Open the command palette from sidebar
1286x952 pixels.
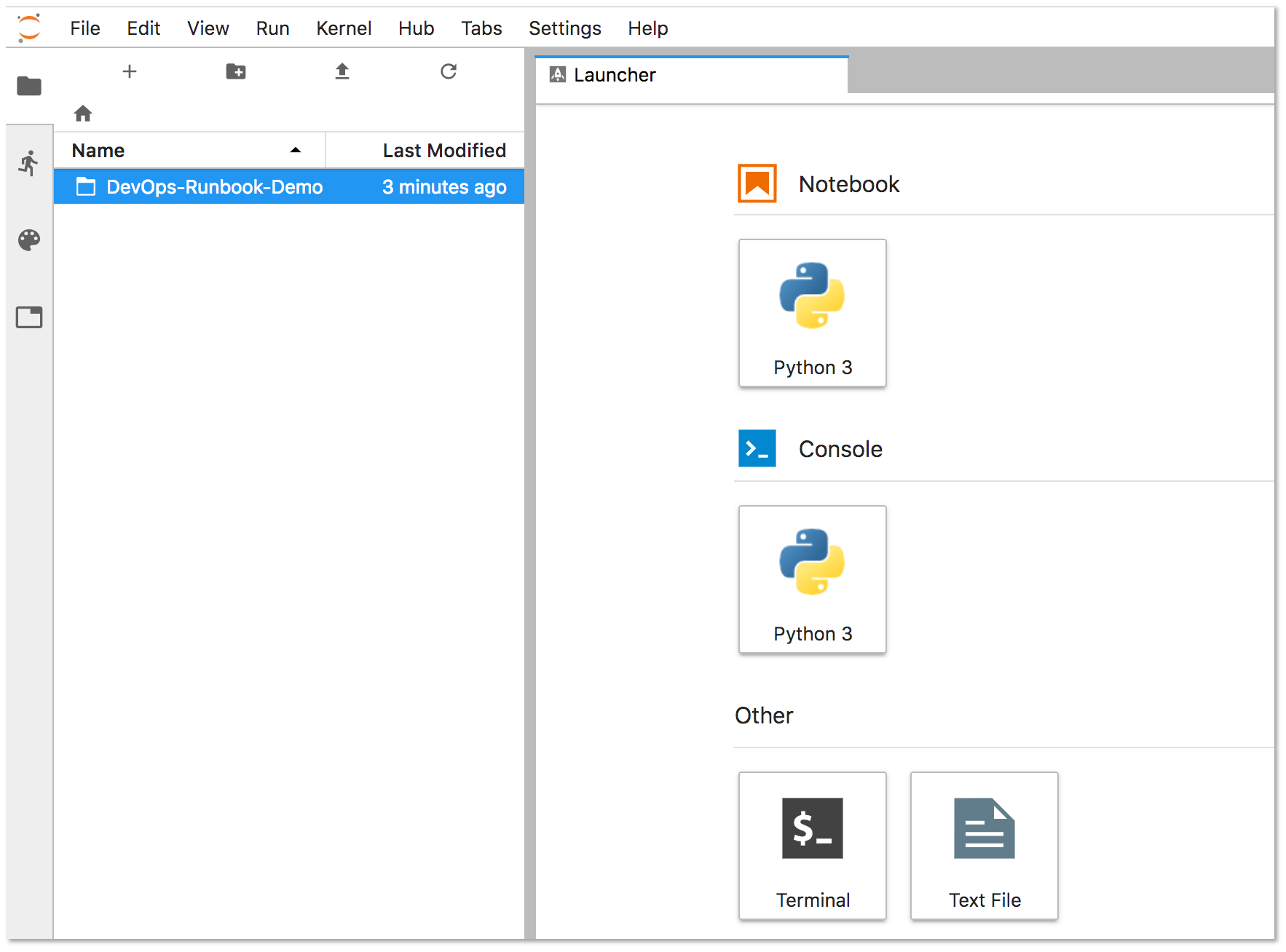pyautogui.click(x=29, y=240)
